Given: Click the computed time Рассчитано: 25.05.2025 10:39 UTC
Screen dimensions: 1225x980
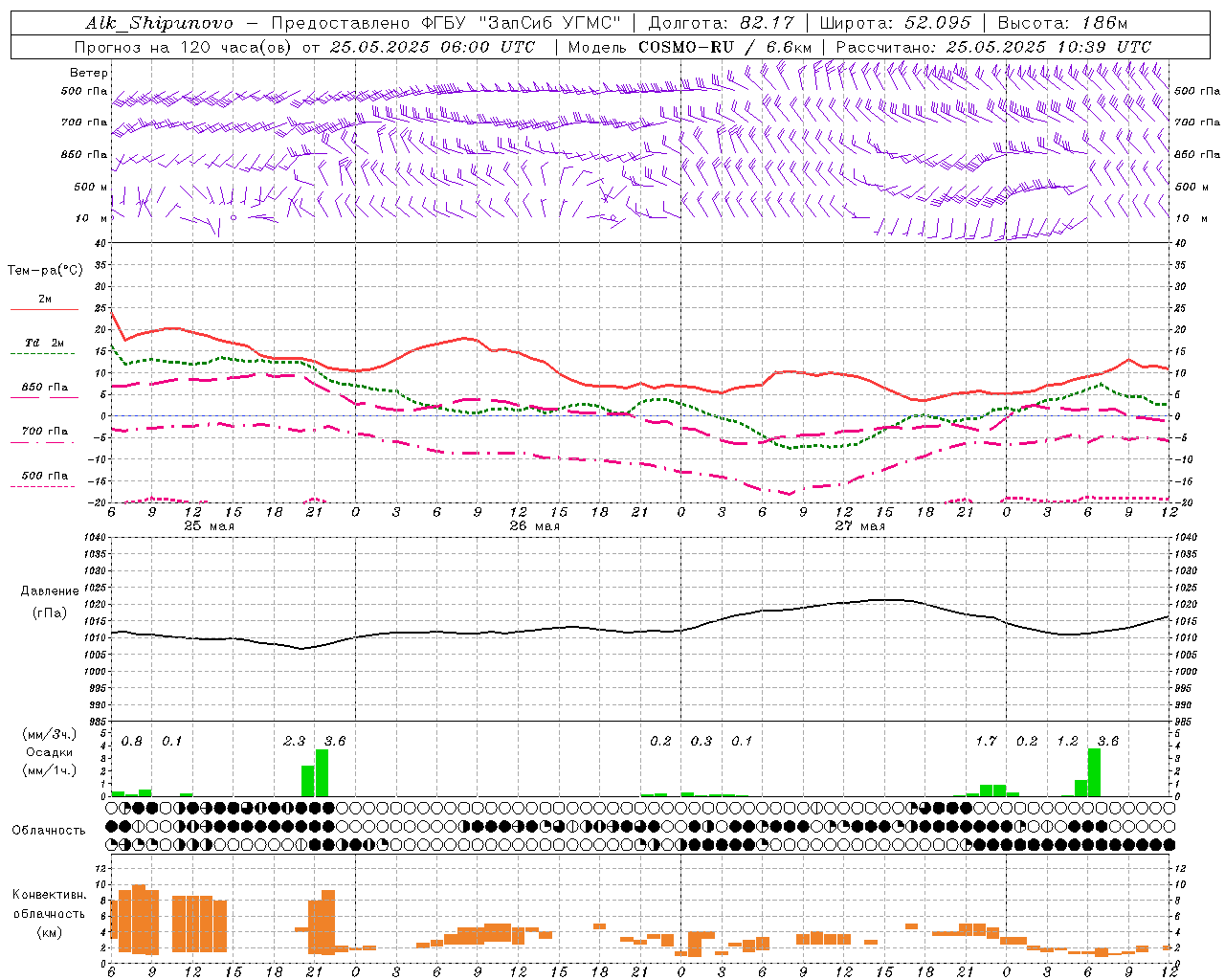Looking at the screenshot, I should (993, 47).
